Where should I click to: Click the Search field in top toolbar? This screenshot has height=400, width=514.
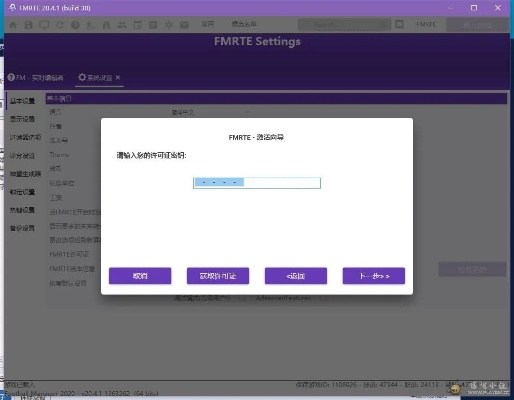pyautogui.click(x=344, y=24)
